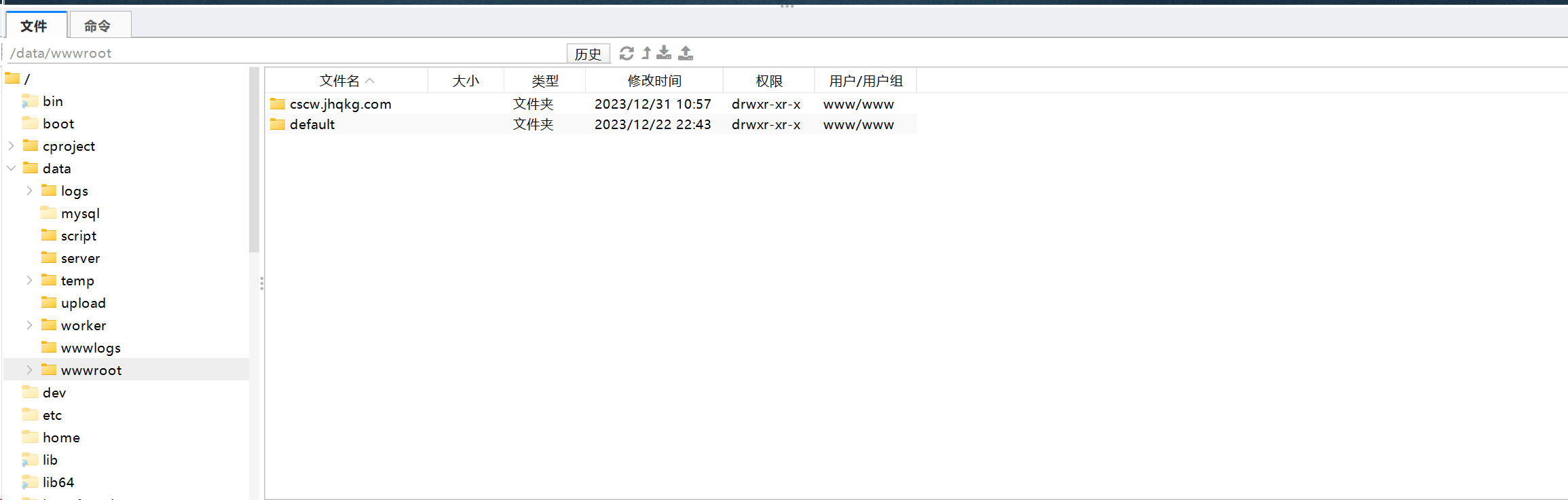
Task: Sort by 文件名 column header
Action: [346, 81]
